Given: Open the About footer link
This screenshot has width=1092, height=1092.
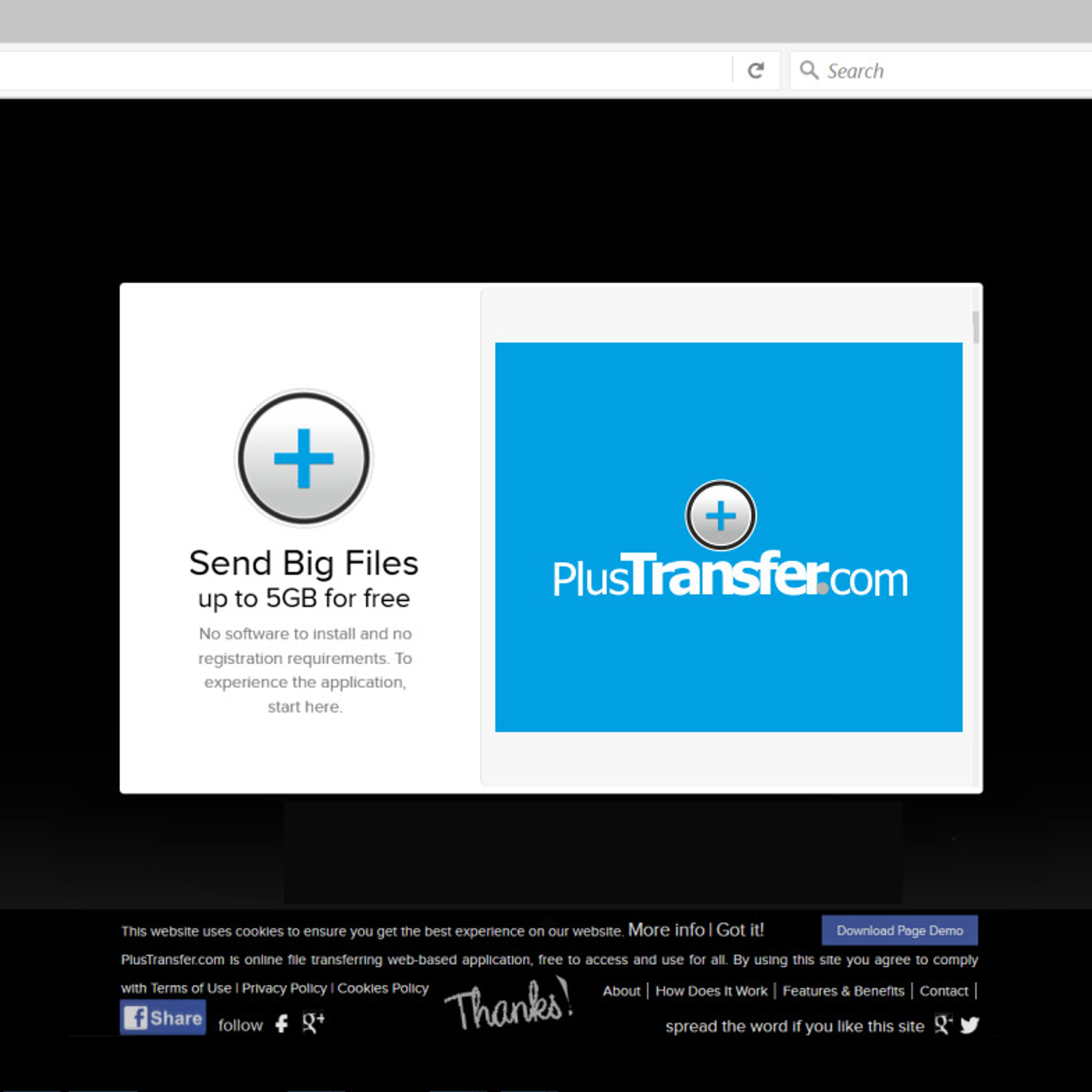Looking at the screenshot, I should point(621,991).
